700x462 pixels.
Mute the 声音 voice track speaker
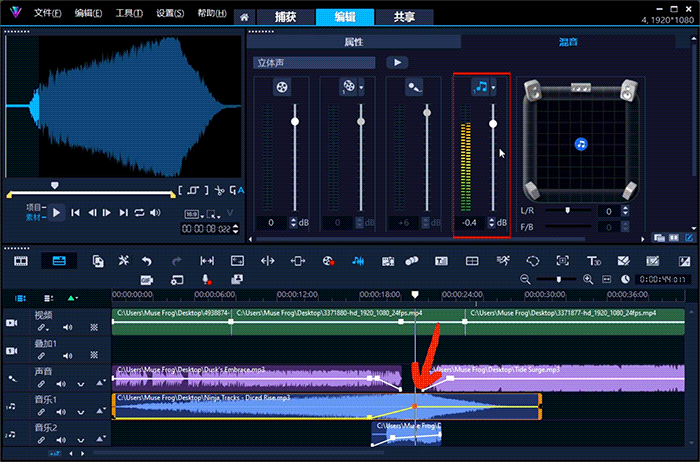click(x=63, y=384)
